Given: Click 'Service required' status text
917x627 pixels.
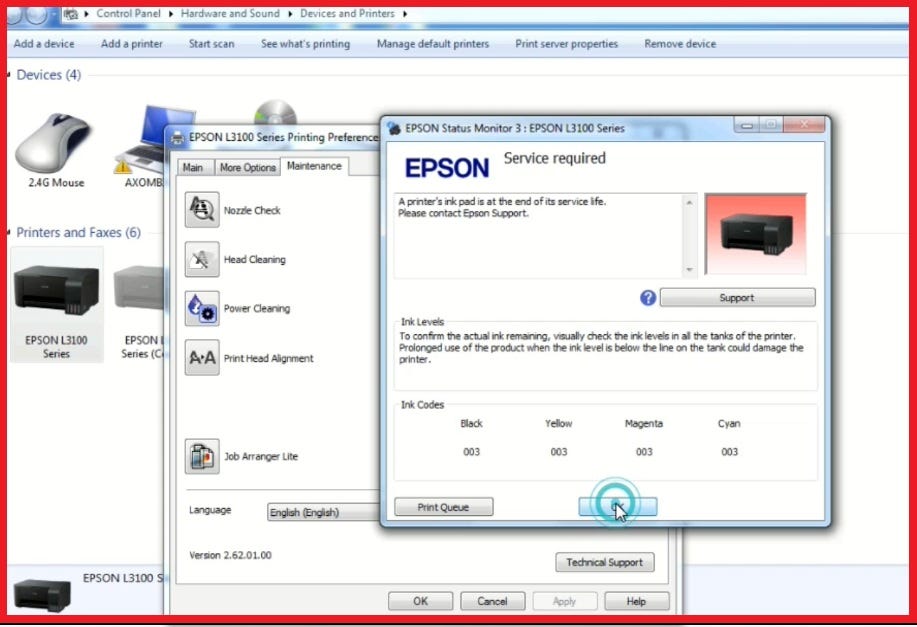Looking at the screenshot, I should click(x=554, y=159).
